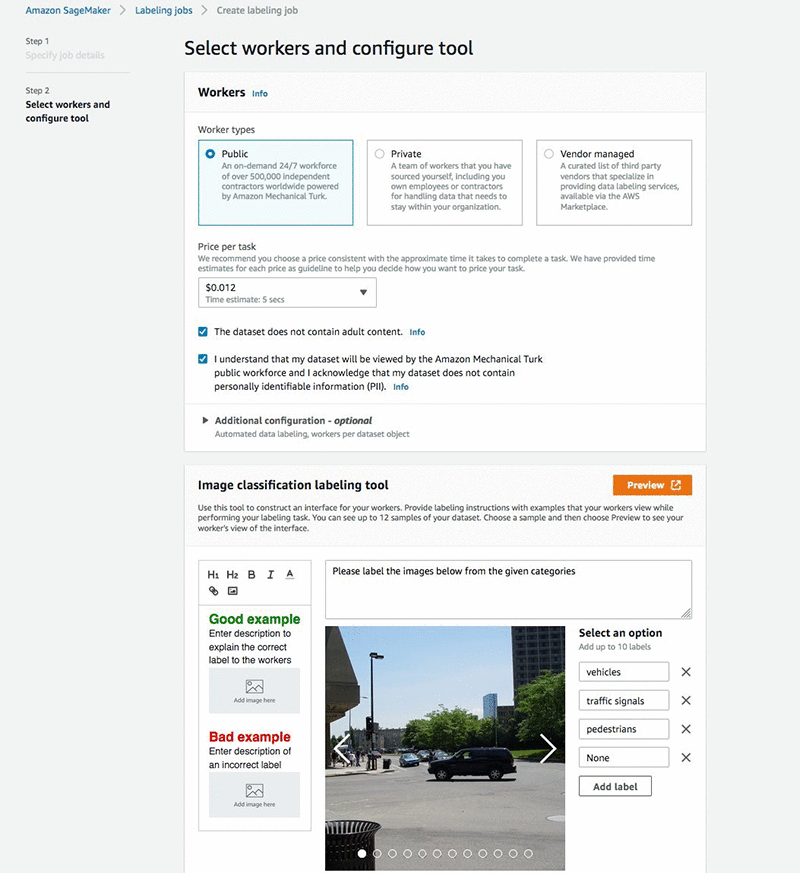
Task: Remove the traffic signals label
Action: click(x=686, y=700)
